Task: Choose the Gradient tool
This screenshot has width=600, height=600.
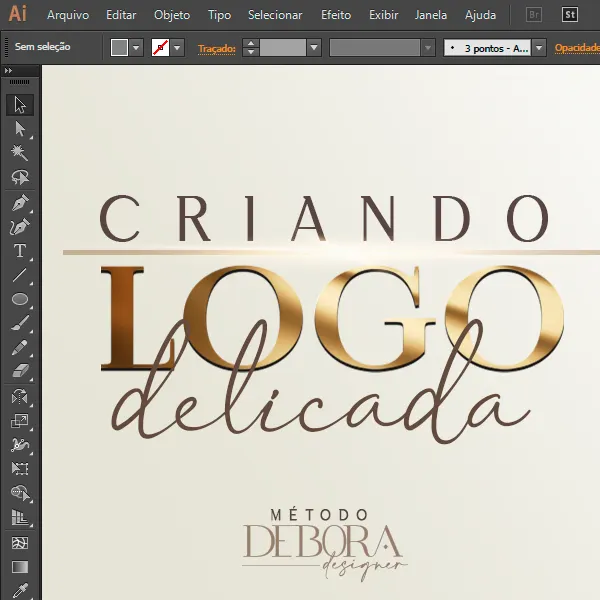Action: click(20, 567)
